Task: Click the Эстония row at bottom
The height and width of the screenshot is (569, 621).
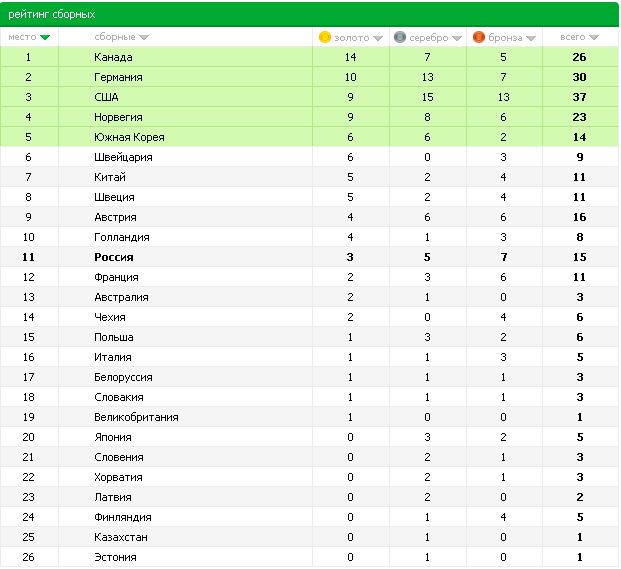Action: pyautogui.click(x=309, y=557)
